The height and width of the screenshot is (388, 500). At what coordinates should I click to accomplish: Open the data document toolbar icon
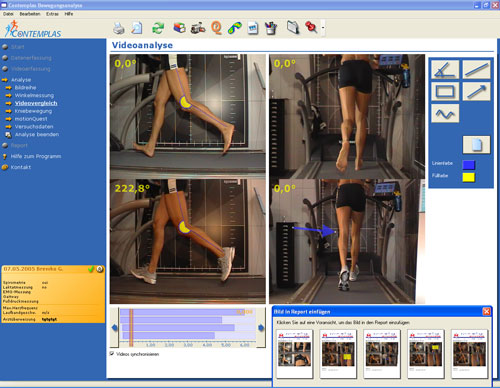pos(253,28)
